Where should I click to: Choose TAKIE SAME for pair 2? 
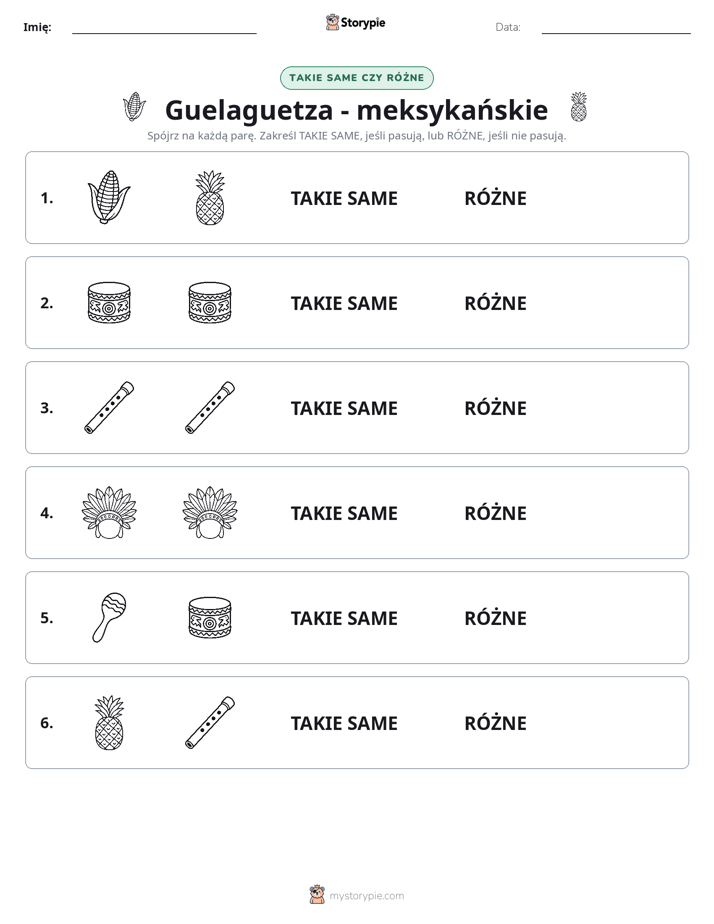[x=344, y=303]
